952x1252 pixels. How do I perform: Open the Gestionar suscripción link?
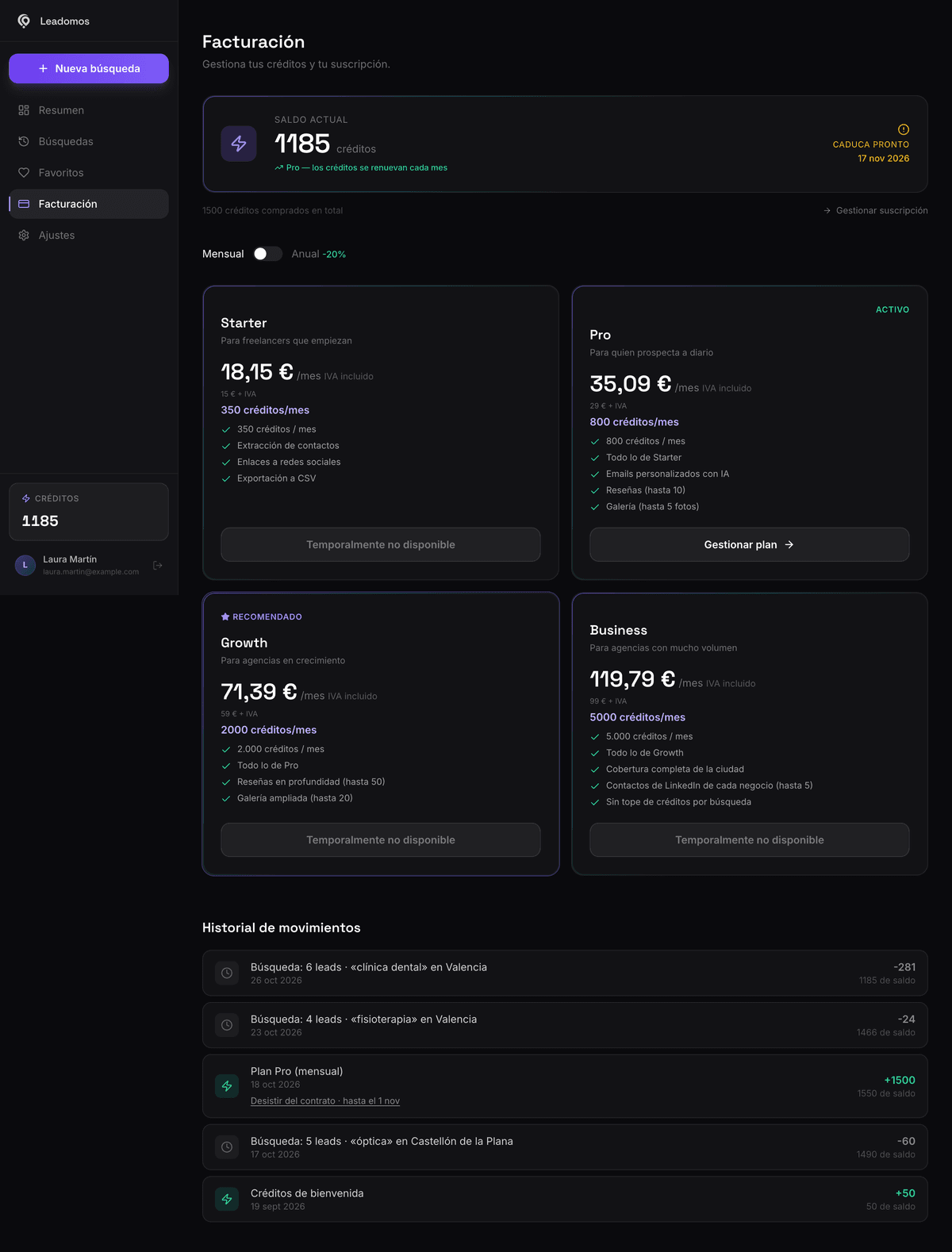coord(876,210)
